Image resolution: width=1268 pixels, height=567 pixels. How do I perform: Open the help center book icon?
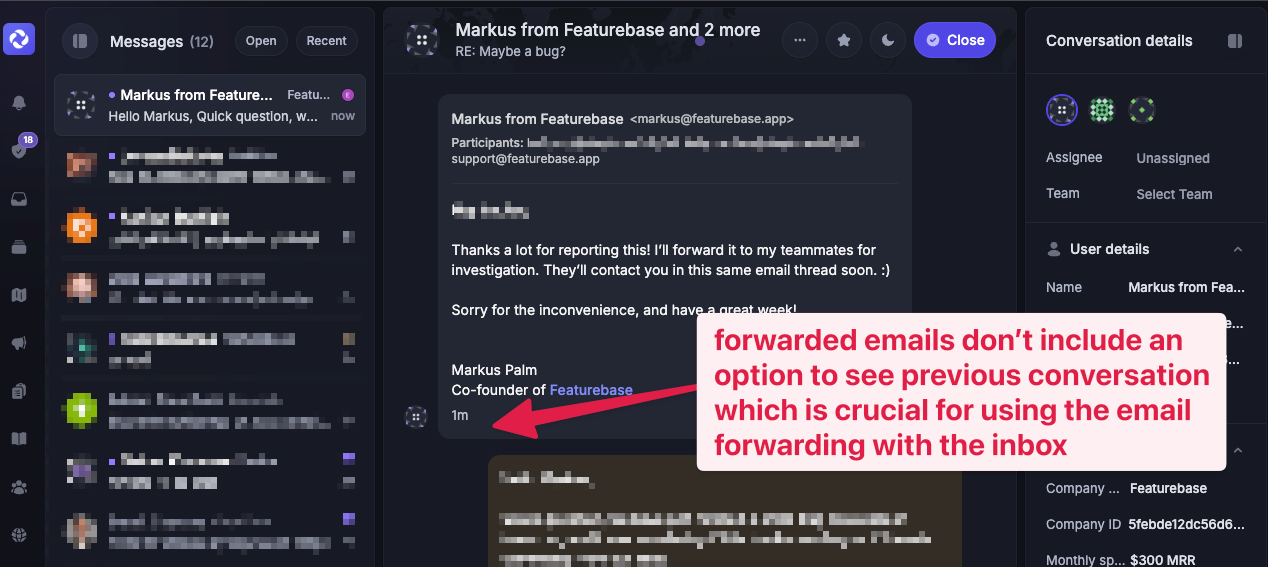click(19, 439)
